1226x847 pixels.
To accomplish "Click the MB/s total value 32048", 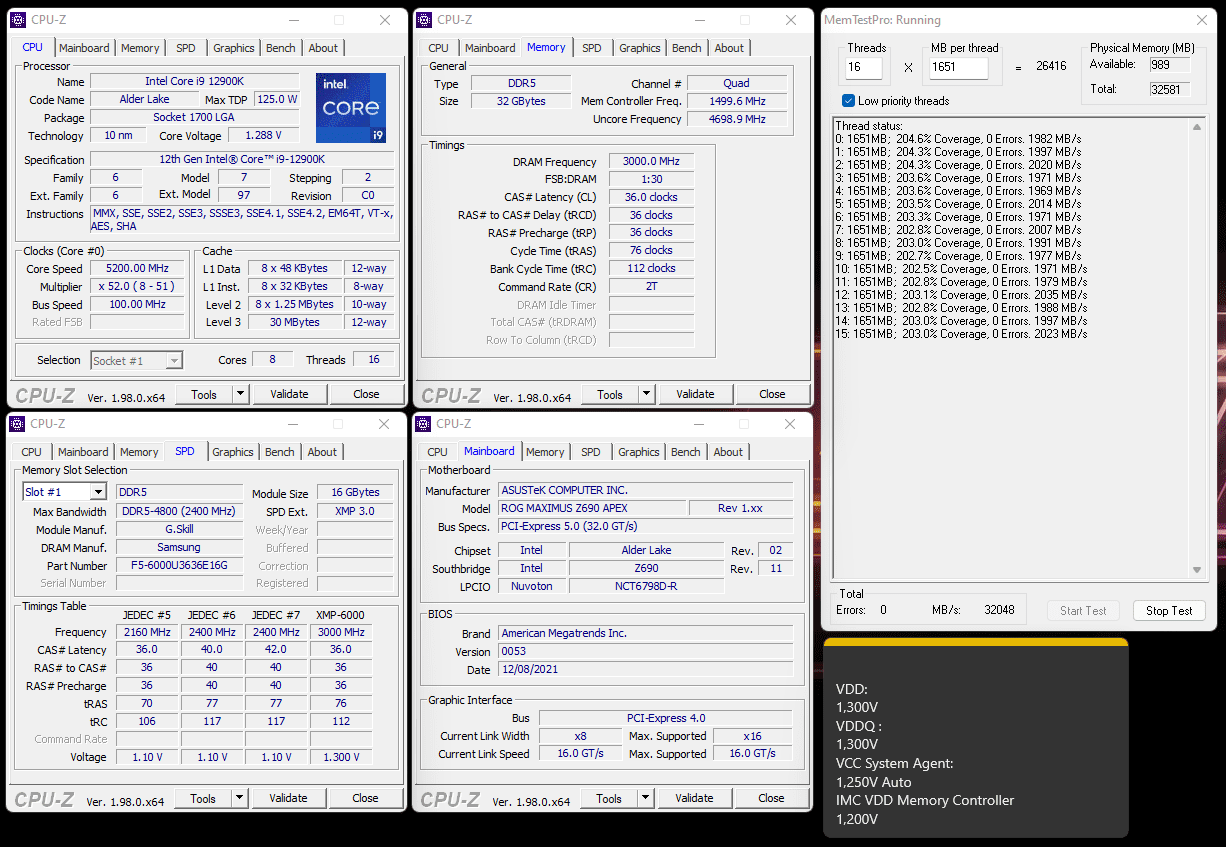I will point(999,610).
